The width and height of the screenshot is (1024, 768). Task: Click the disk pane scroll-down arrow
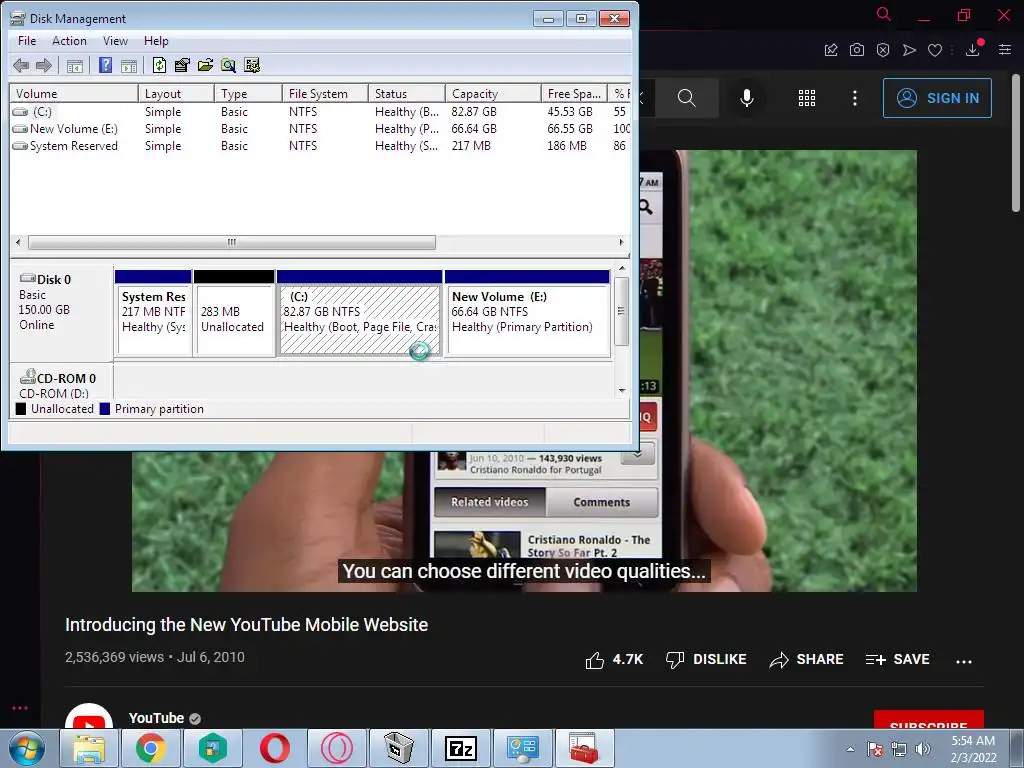[x=622, y=391]
